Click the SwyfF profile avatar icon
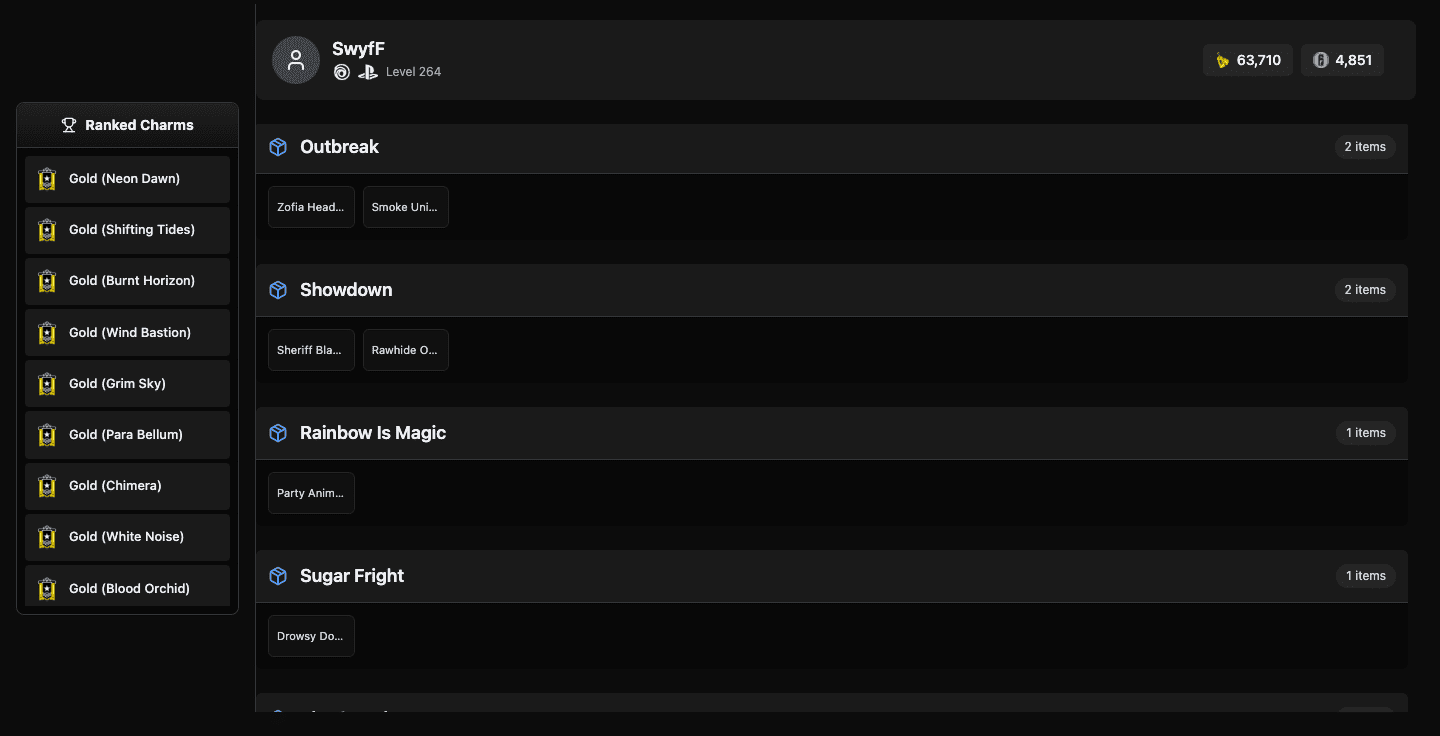The height and width of the screenshot is (736, 1440). [x=296, y=60]
